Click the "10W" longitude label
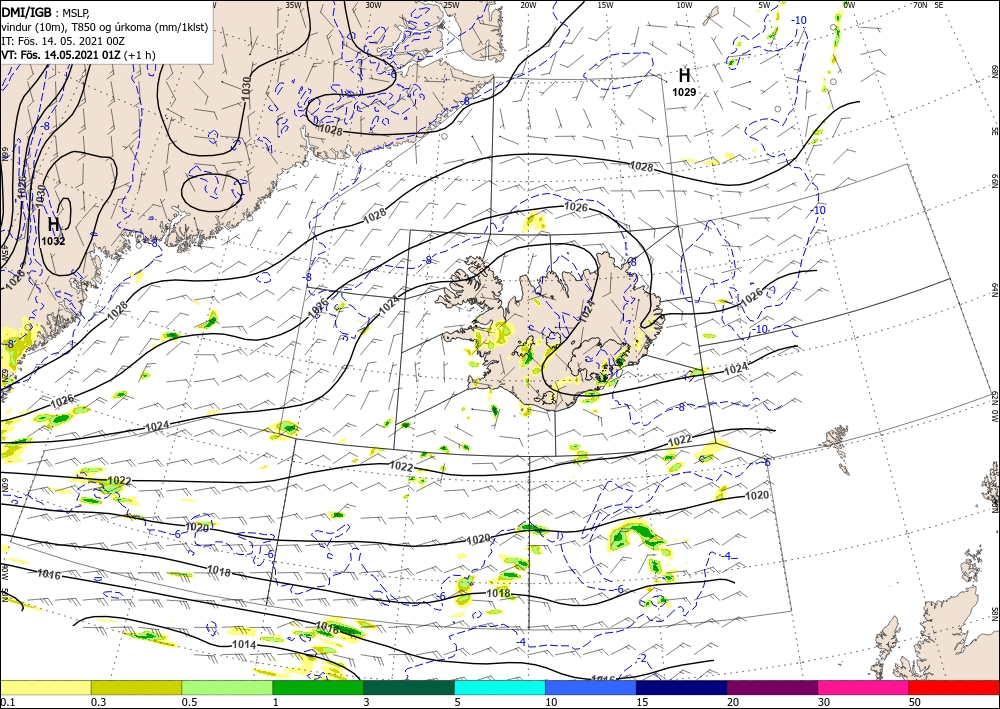The height and width of the screenshot is (709, 1000). [x=684, y=4]
